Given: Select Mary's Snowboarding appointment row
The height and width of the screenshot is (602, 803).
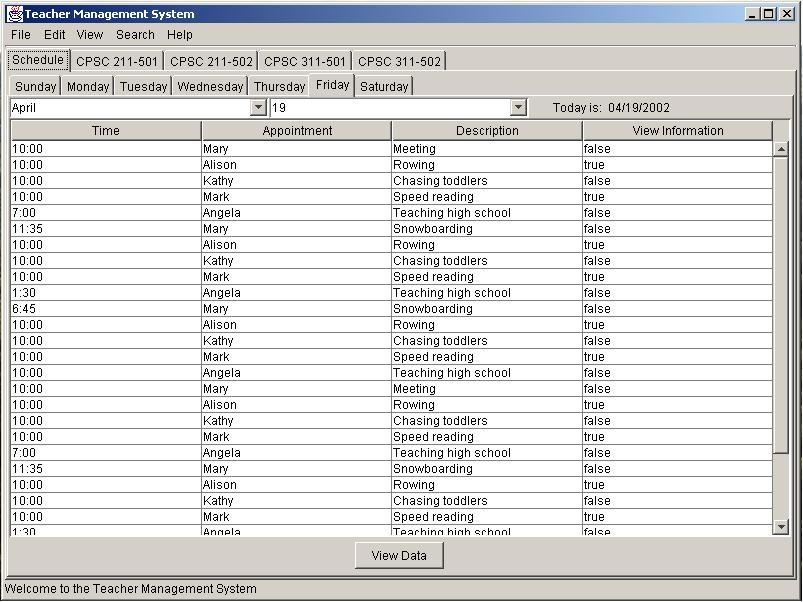Looking at the screenshot, I should [x=300, y=228].
